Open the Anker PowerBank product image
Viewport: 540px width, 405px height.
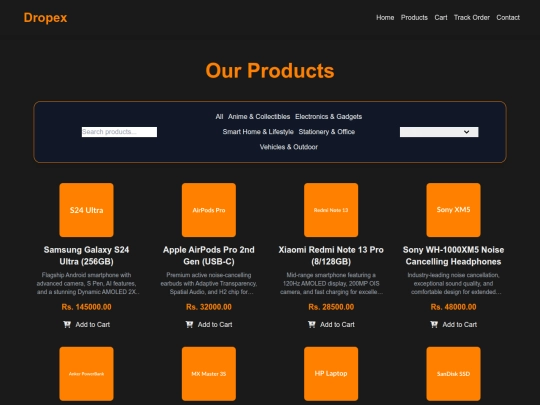86,374
